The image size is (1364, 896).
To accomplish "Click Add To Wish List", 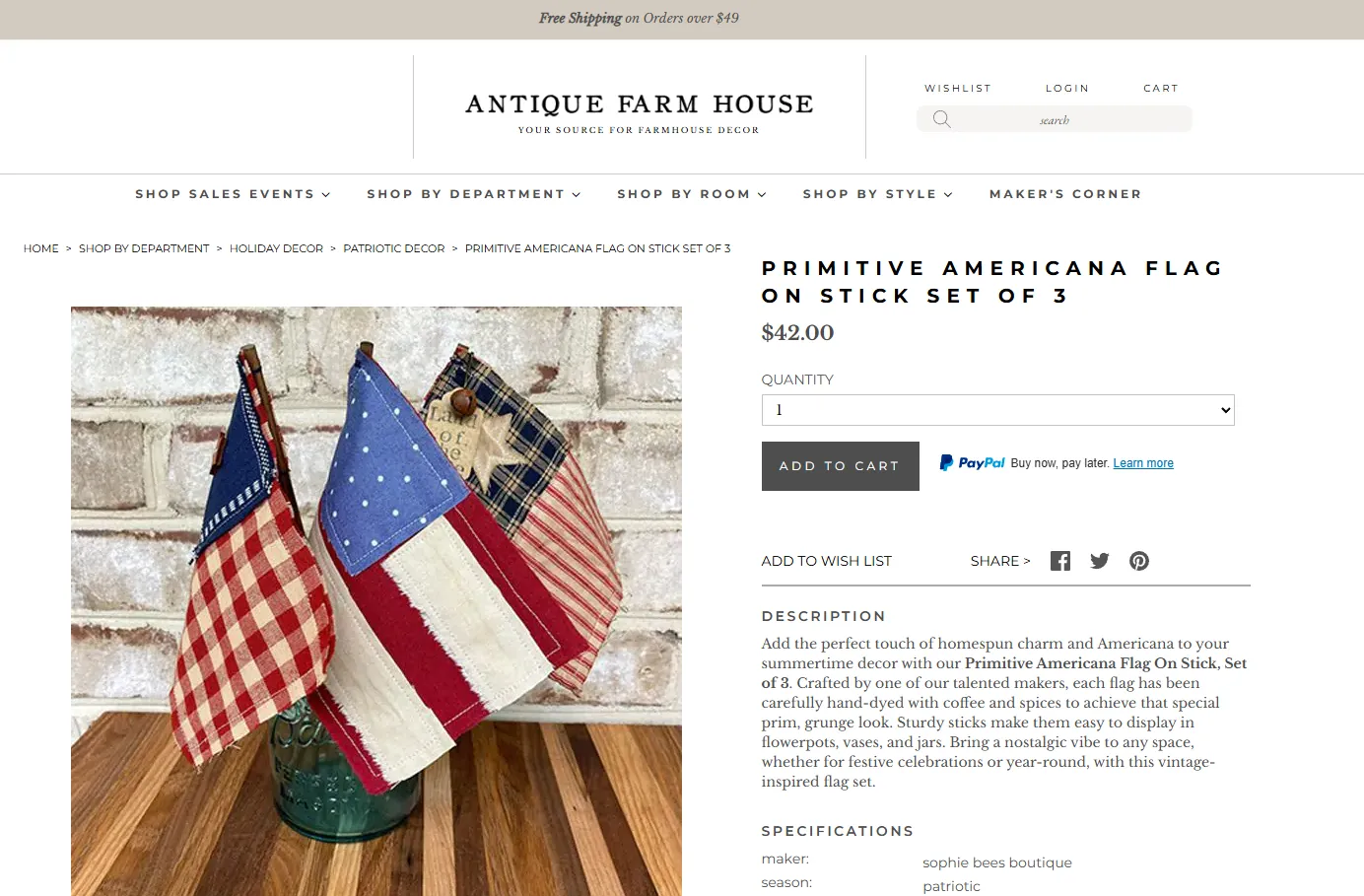I will pos(826,561).
